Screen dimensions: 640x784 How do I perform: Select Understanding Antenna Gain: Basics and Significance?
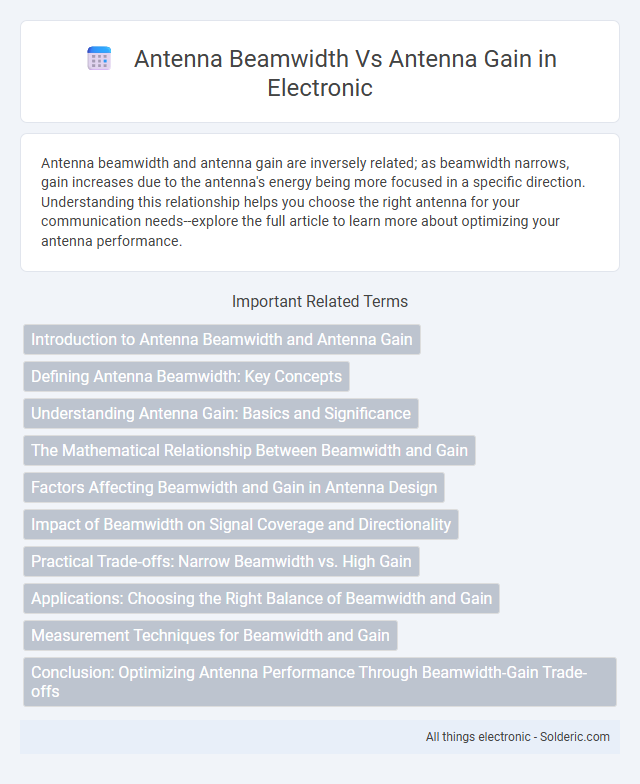[x=220, y=414]
